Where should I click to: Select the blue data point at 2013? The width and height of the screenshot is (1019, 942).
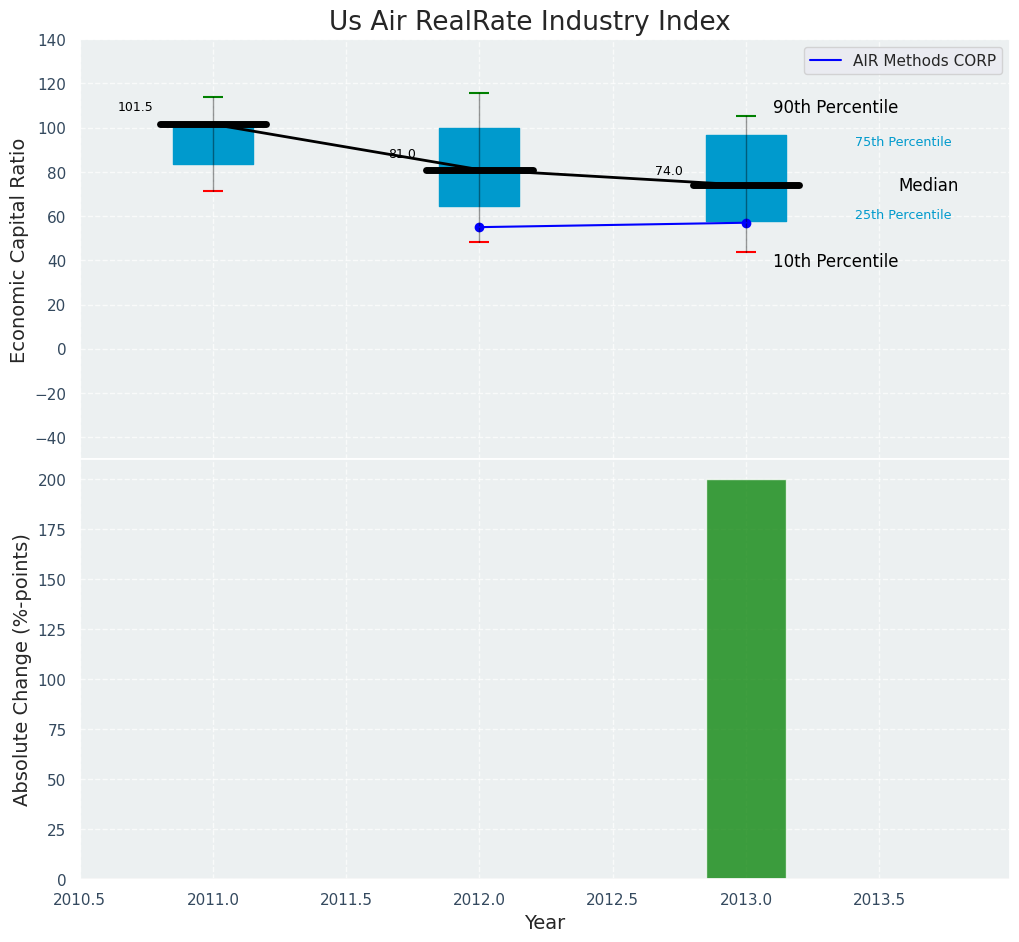pyautogui.click(x=746, y=223)
